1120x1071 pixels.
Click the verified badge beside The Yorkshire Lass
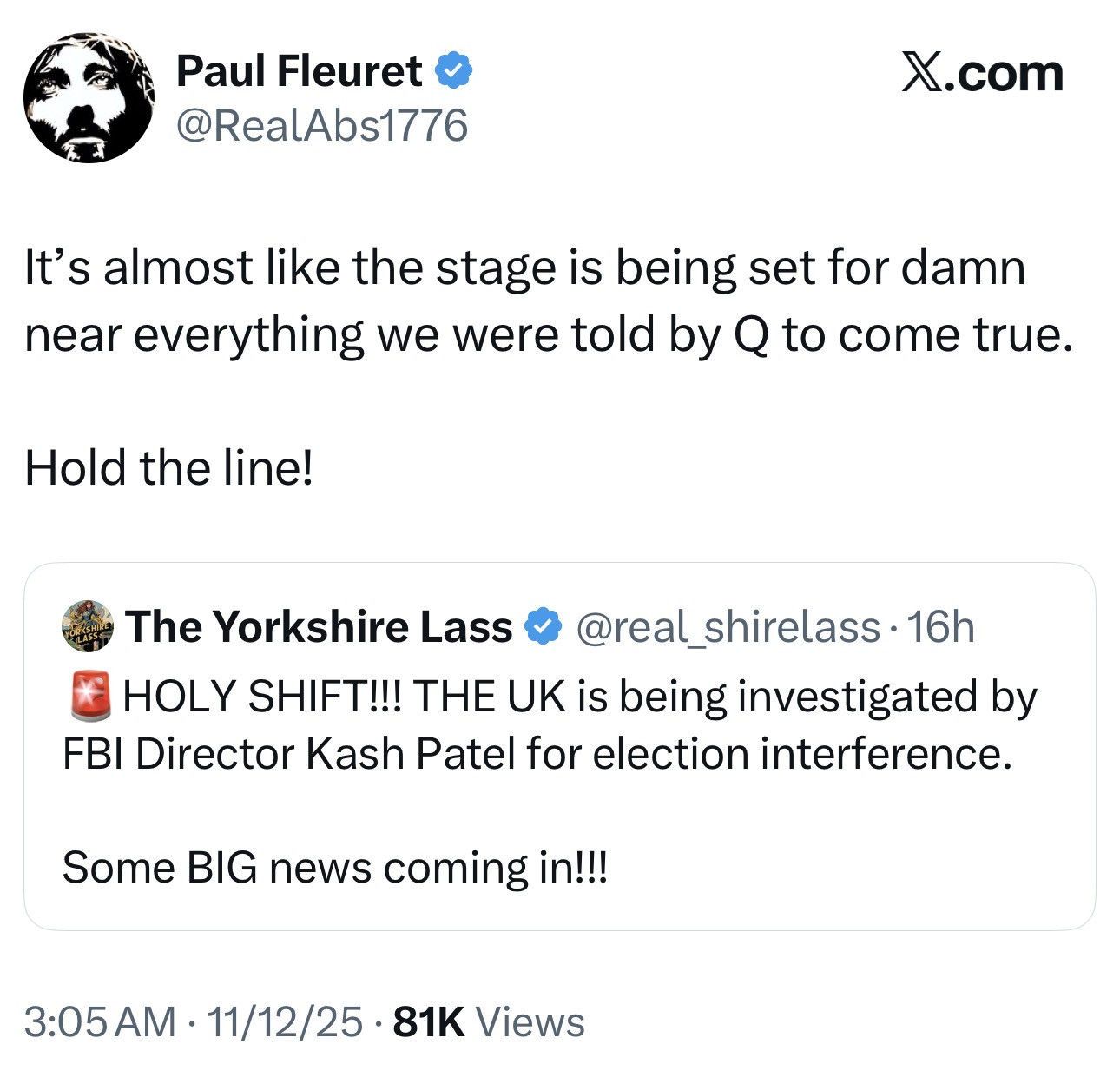pos(544,626)
